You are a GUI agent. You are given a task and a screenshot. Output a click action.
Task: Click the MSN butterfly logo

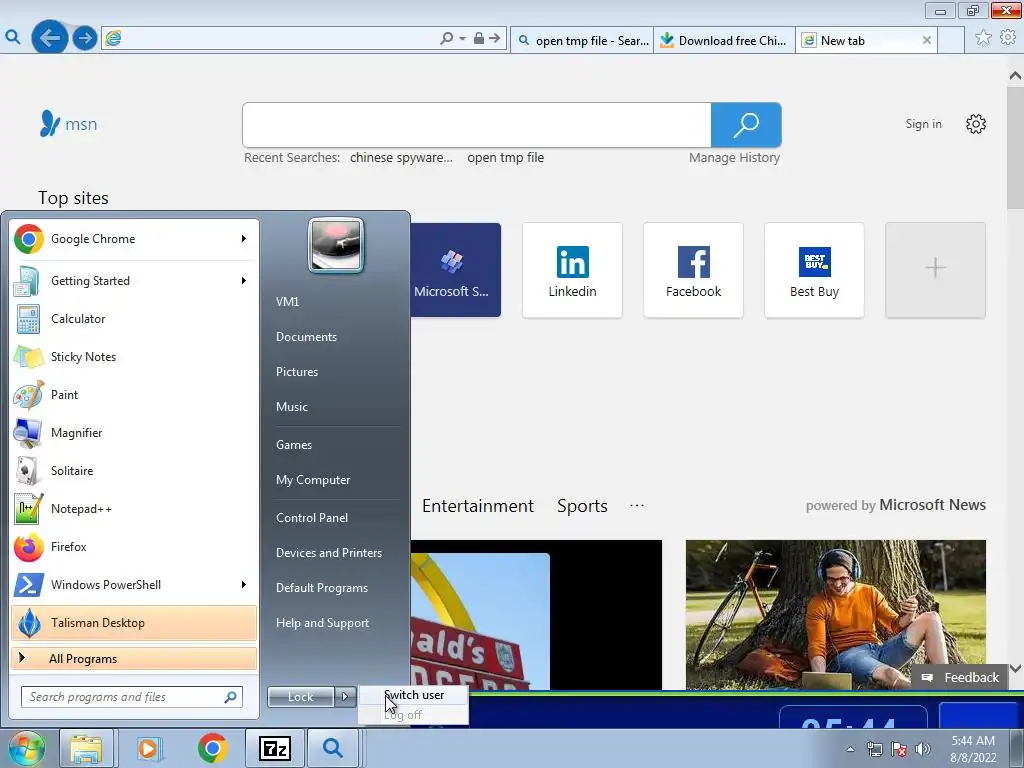click(x=50, y=123)
